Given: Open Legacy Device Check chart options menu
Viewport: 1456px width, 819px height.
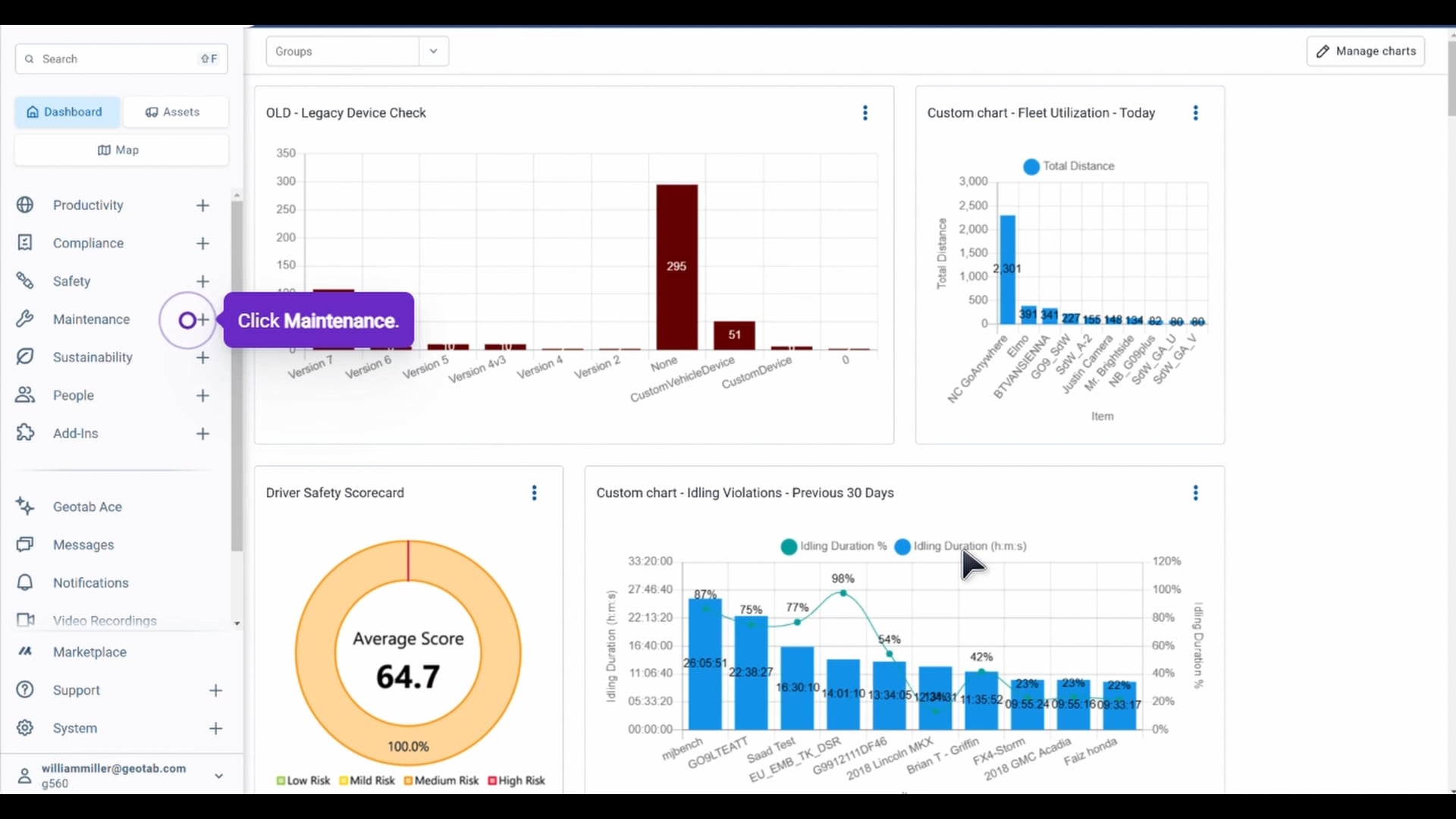Looking at the screenshot, I should point(865,113).
